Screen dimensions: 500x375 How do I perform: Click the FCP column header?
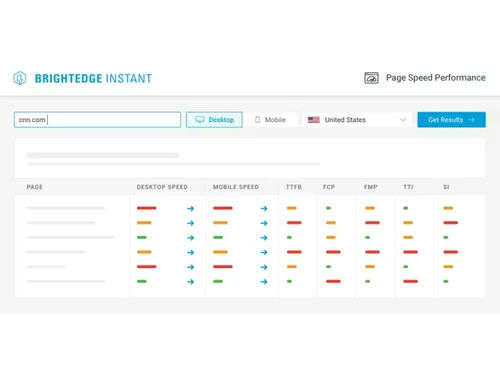[329, 187]
